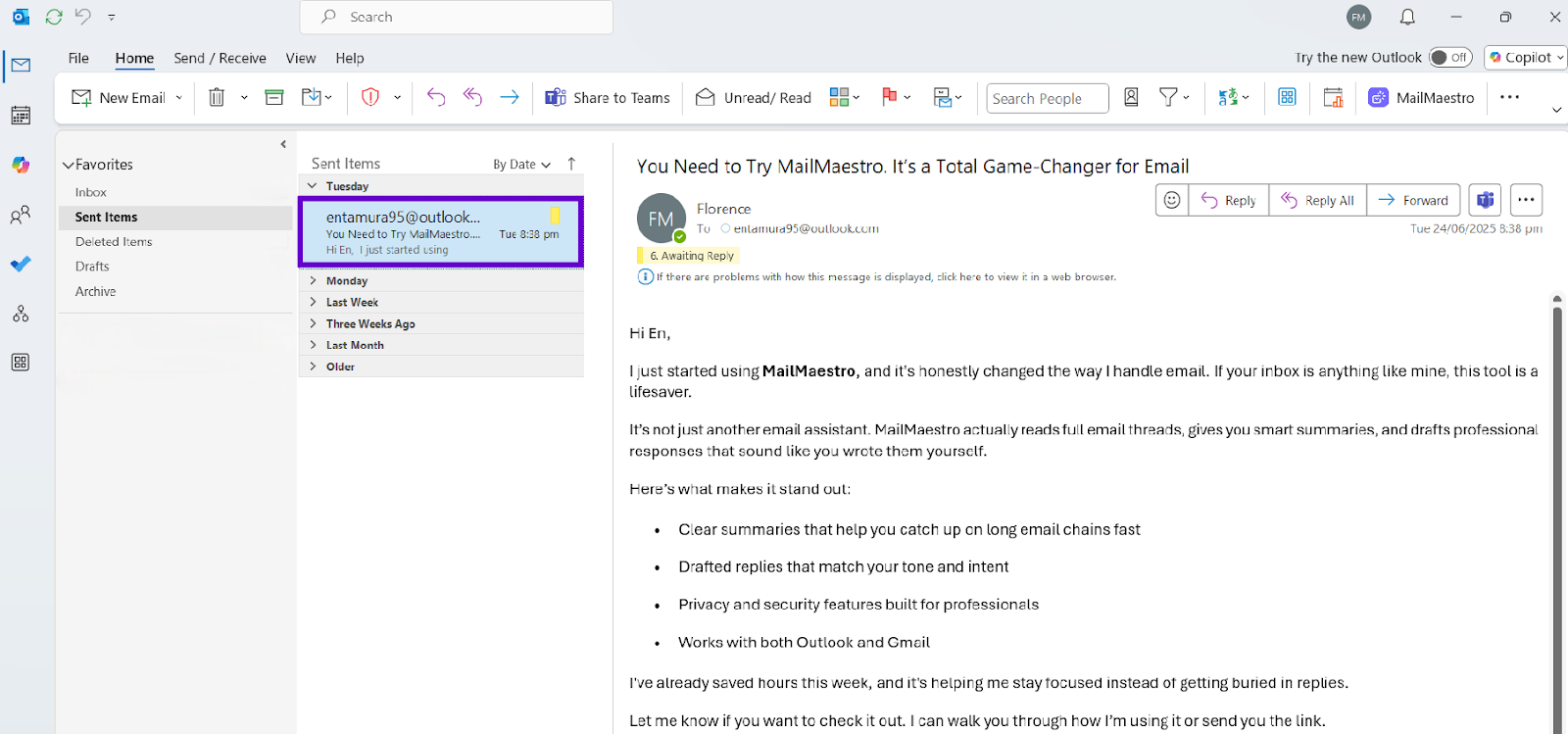Expand the Last Month message group
Image resolution: width=1568 pixels, height=734 pixels.
(313, 345)
